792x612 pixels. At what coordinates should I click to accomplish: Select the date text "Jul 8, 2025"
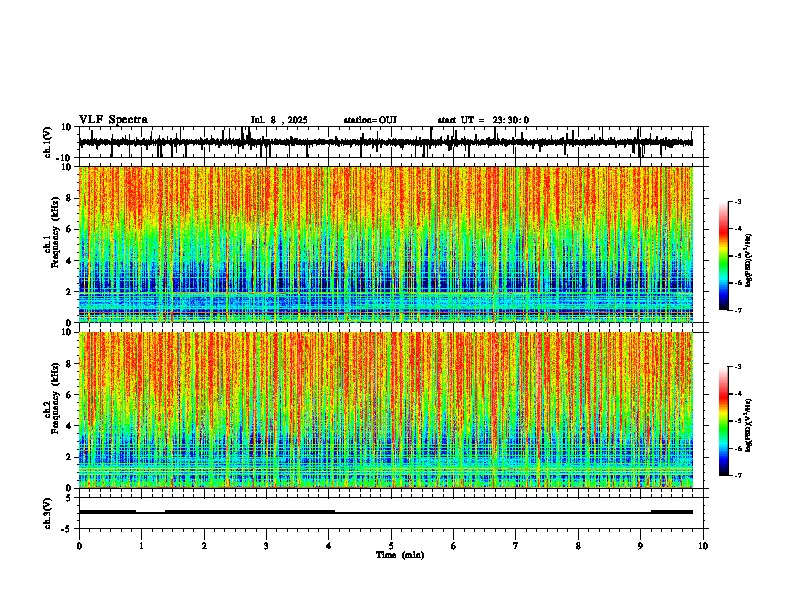279,120
